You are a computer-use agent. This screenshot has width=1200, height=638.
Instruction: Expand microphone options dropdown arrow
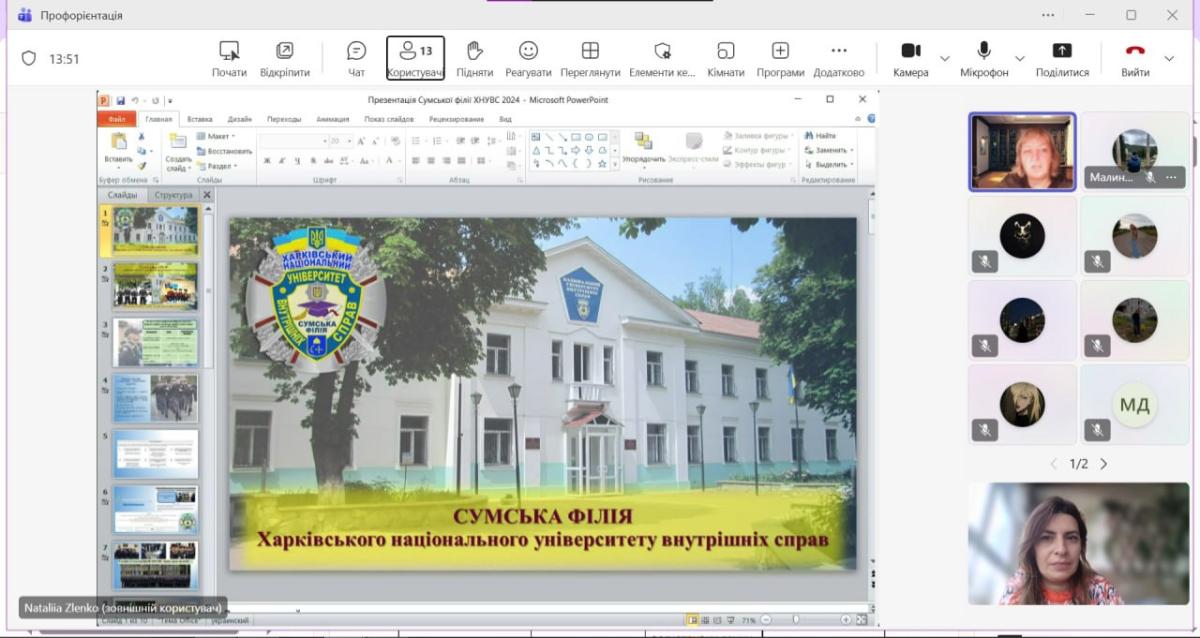coord(1019,58)
